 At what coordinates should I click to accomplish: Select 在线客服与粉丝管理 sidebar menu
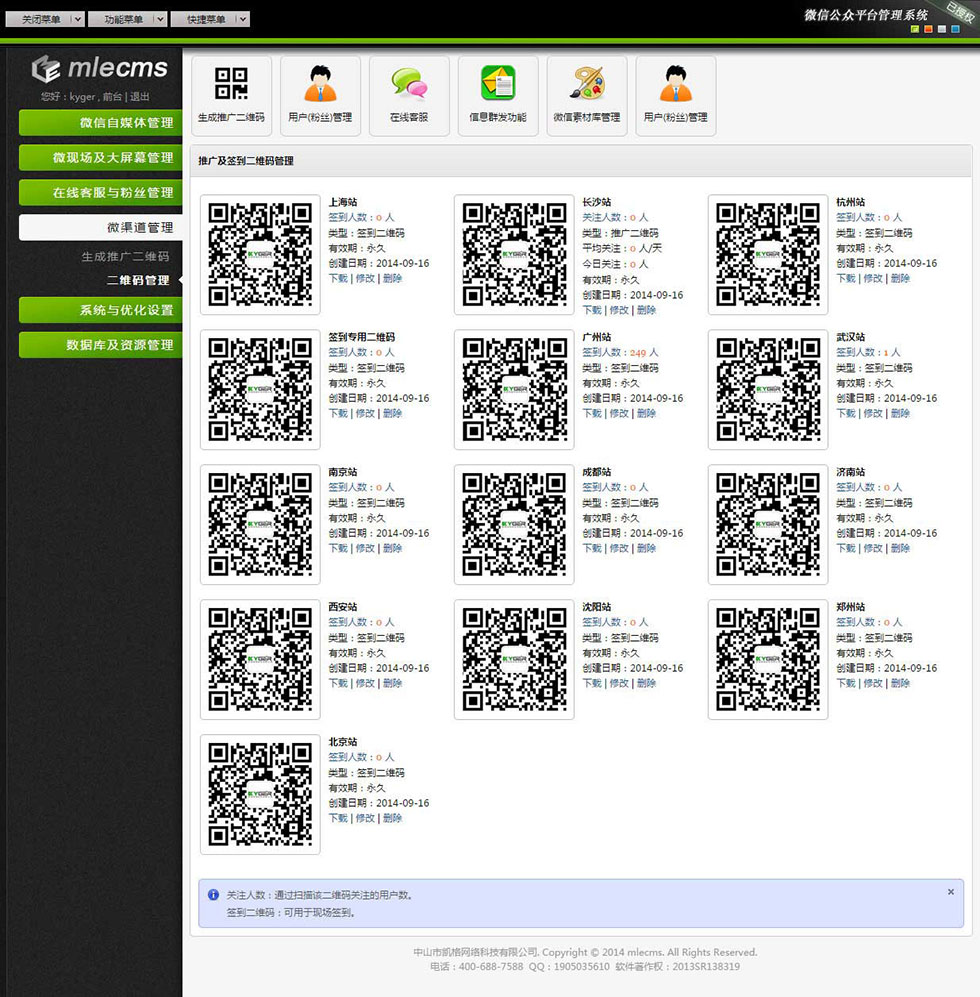(x=100, y=193)
